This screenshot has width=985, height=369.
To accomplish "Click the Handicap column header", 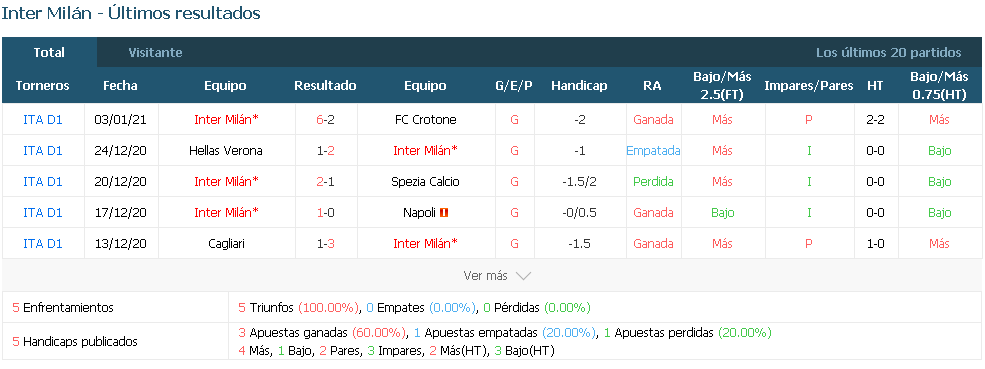I will tap(579, 86).
